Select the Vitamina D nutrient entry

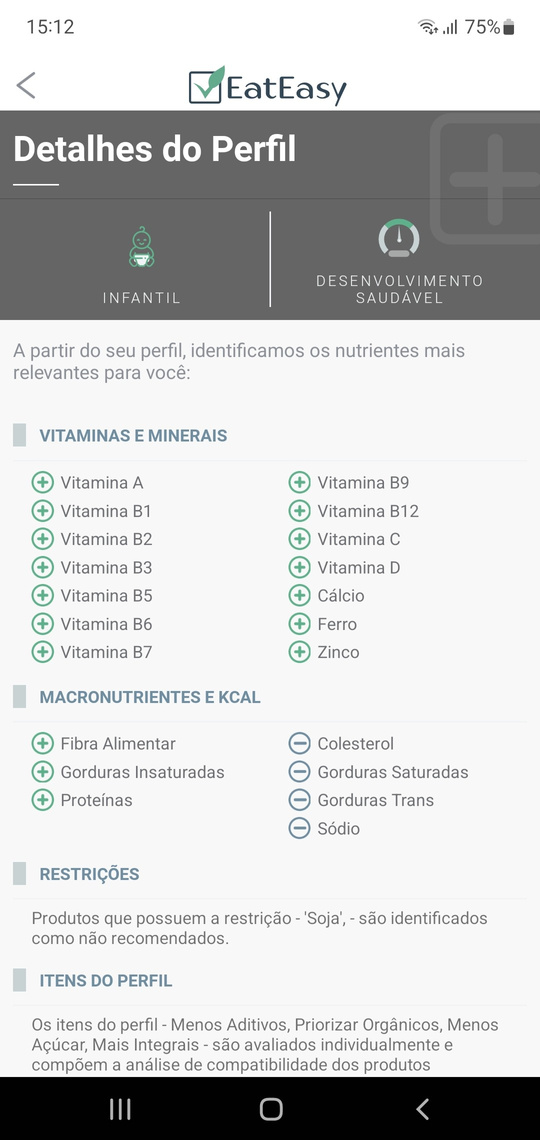(x=344, y=568)
